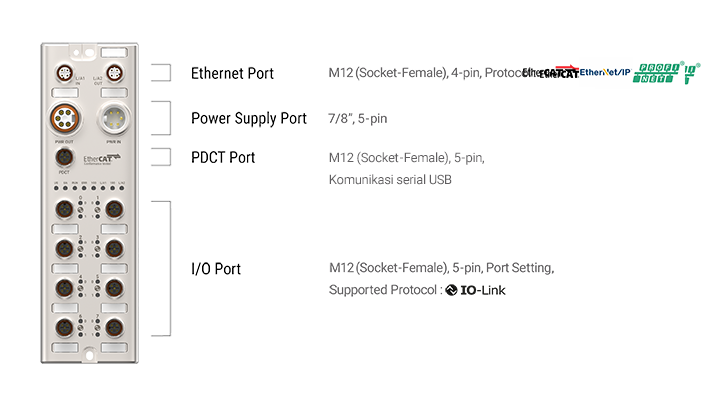Screen dimensions: 720x408
Task: Click I/O port 0 connector
Action: [x=65, y=209]
